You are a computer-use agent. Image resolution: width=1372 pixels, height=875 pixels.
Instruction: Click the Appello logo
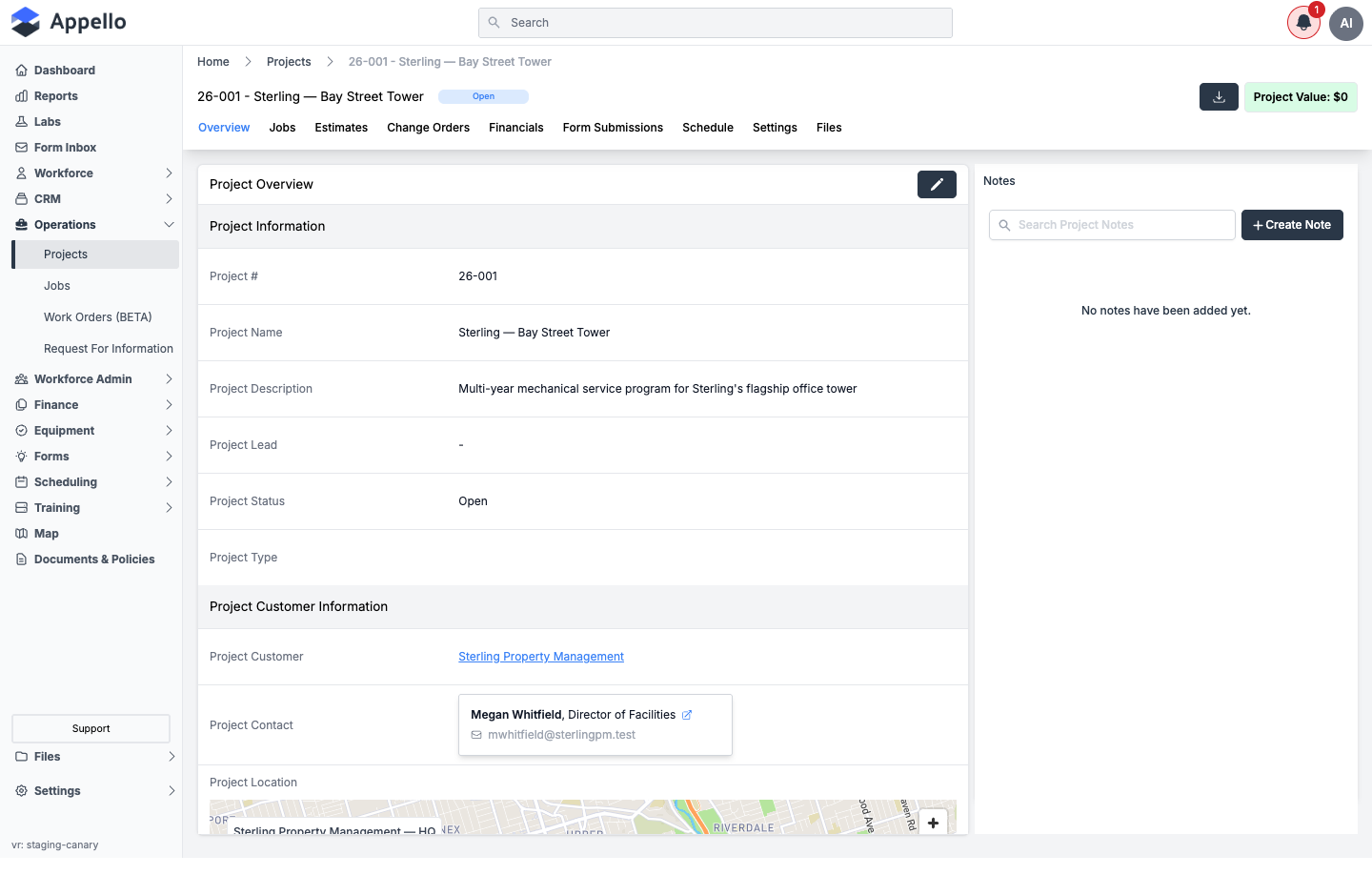point(69,22)
